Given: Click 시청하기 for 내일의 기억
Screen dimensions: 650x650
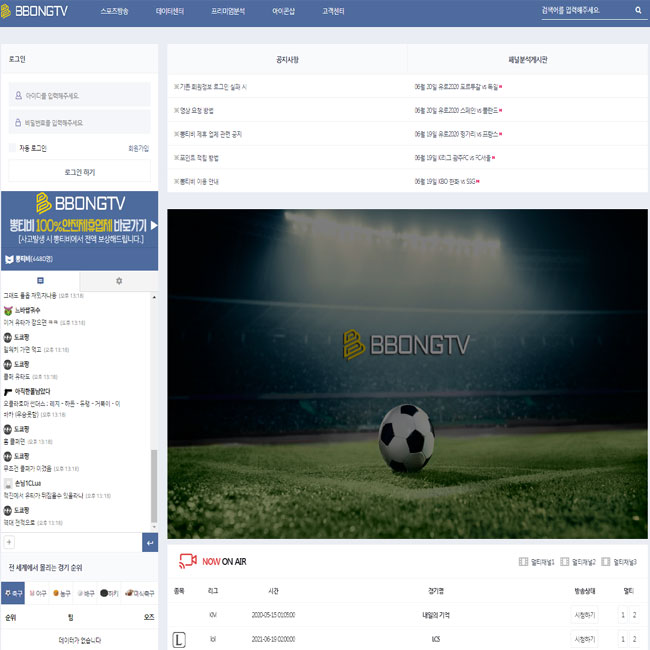Looking at the screenshot, I should [x=585, y=615].
